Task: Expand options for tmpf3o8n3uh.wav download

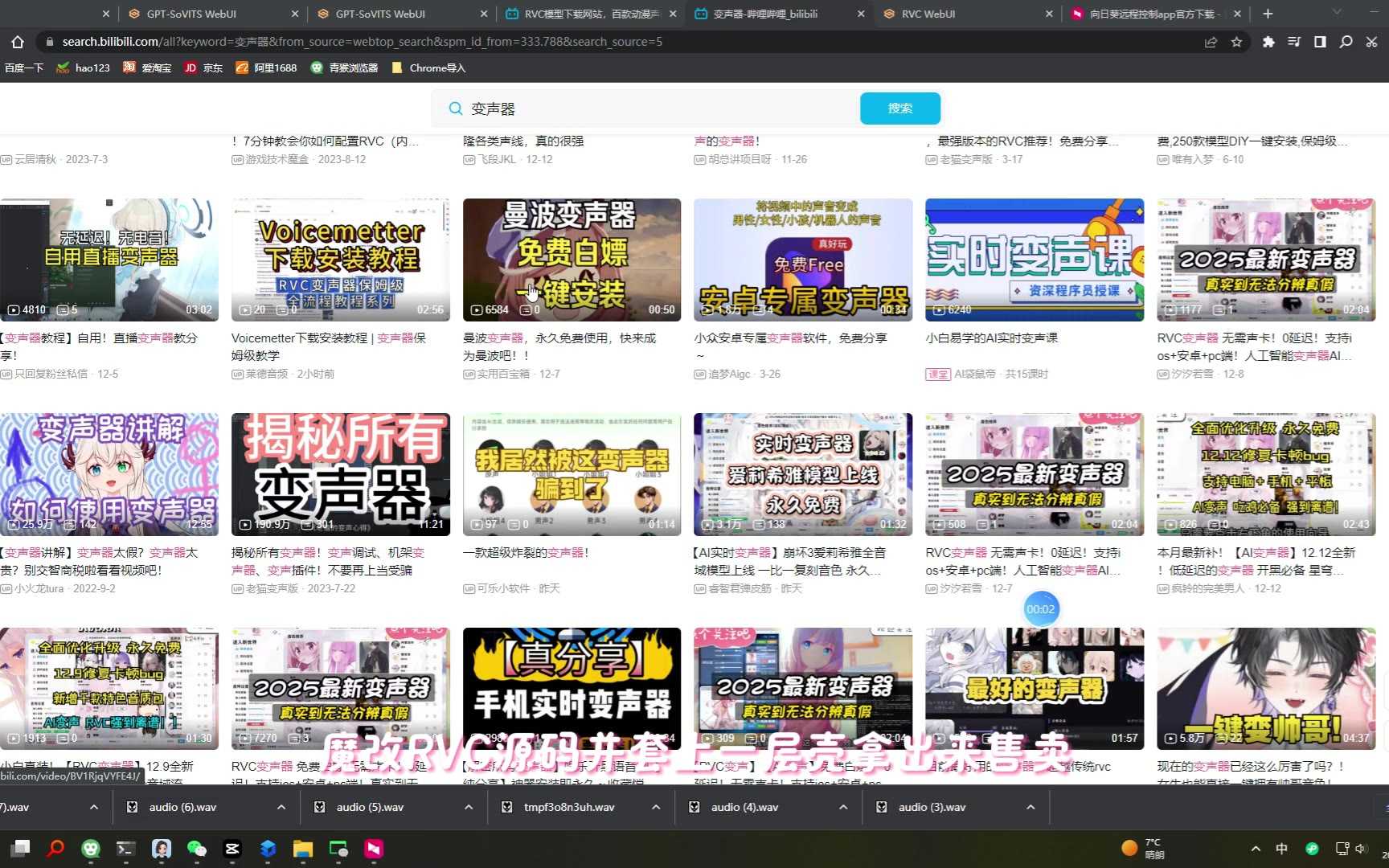Action: click(x=656, y=807)
